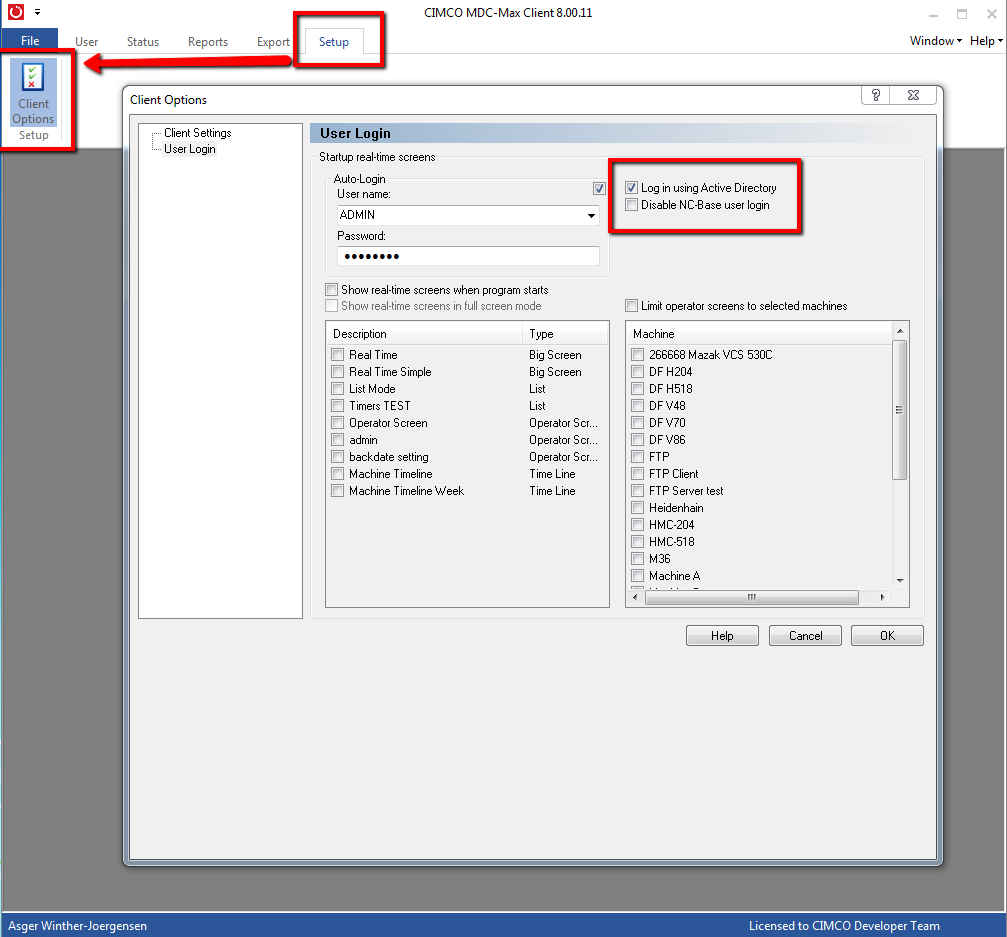Image resolution: width=1007 pixels, height=937 pixels.
Task: Select the Export ribbon tab
Action: click(x=274, y=42)
